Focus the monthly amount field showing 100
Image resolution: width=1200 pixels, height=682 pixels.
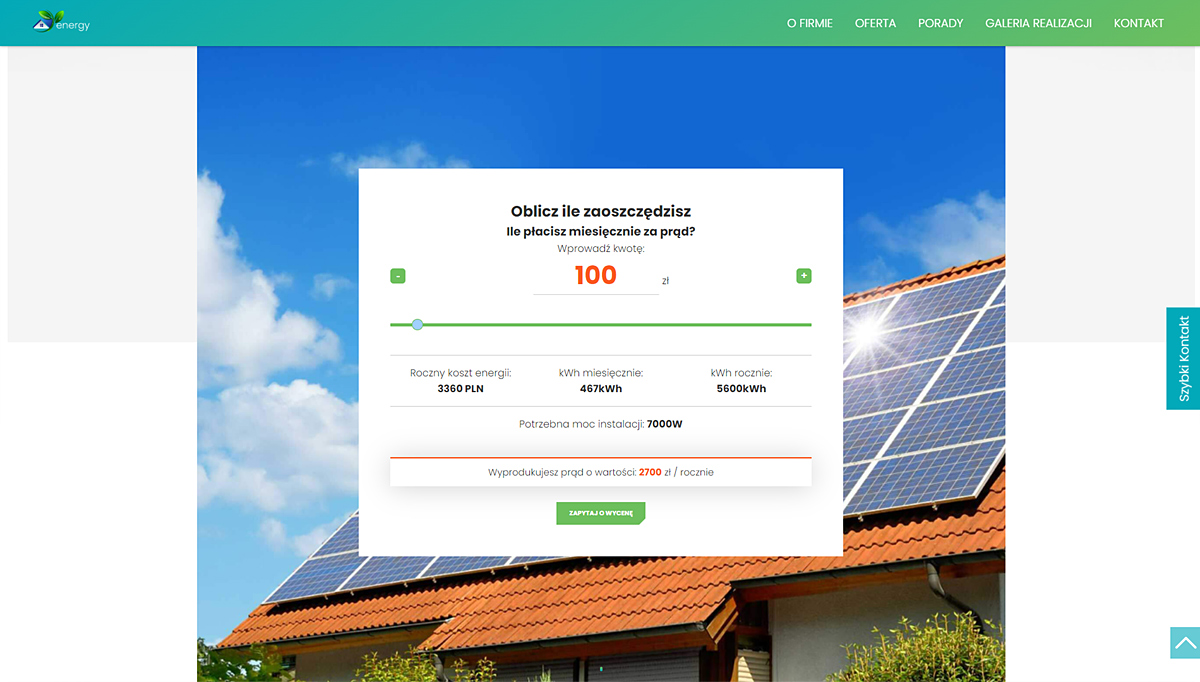595,276
